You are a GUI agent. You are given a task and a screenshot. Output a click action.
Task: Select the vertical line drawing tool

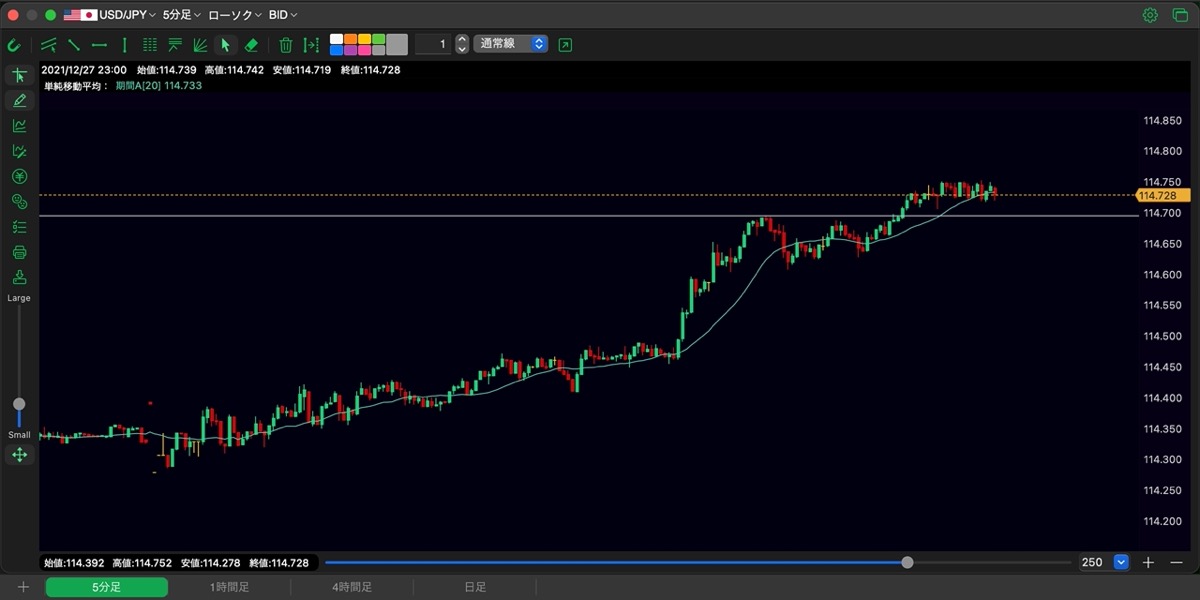[124, 44]
